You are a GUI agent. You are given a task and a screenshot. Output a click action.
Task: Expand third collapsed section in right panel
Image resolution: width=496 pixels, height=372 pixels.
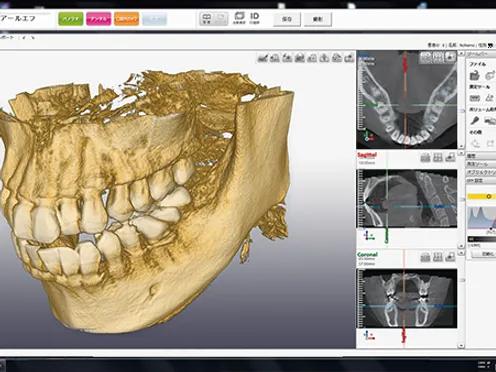(481, 172)
